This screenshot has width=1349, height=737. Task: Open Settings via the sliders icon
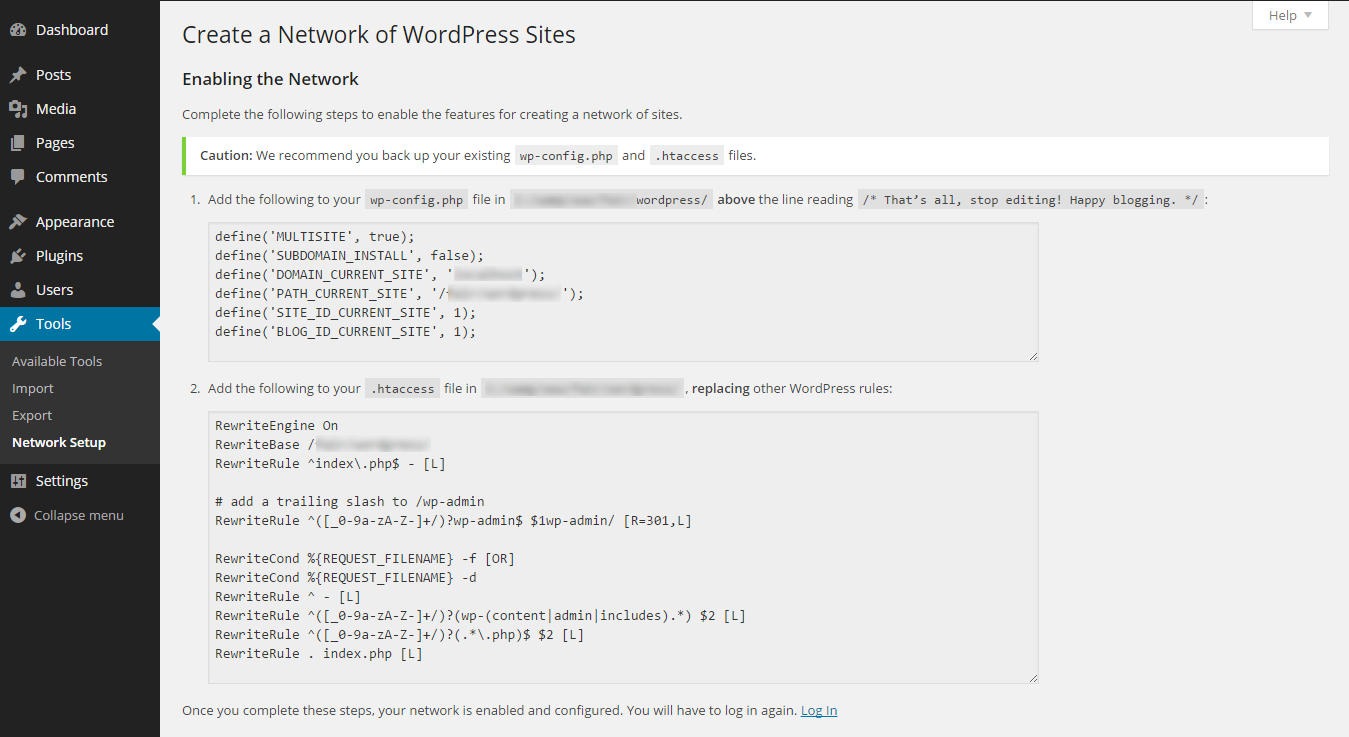[x=20, y=480]
